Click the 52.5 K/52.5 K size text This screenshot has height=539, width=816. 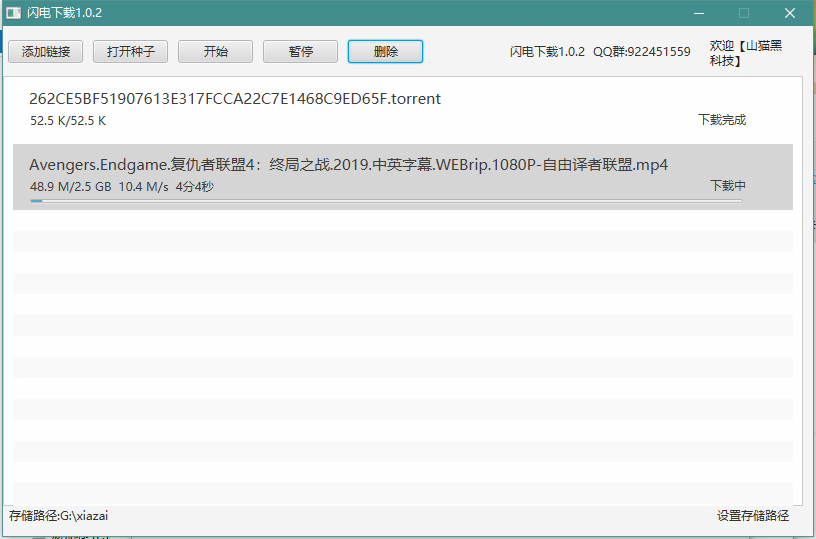click(68, 121)
